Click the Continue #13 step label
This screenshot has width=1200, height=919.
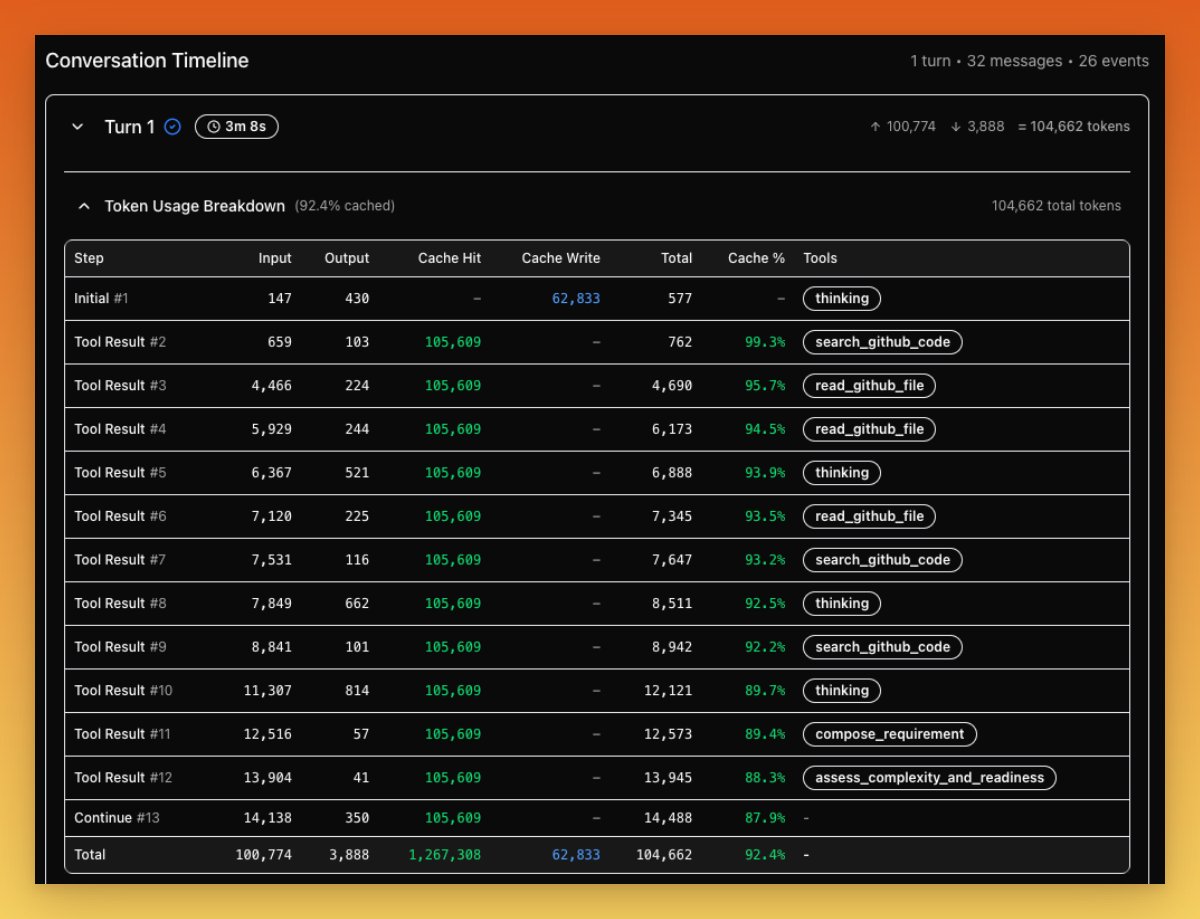(x=116, y=817)
